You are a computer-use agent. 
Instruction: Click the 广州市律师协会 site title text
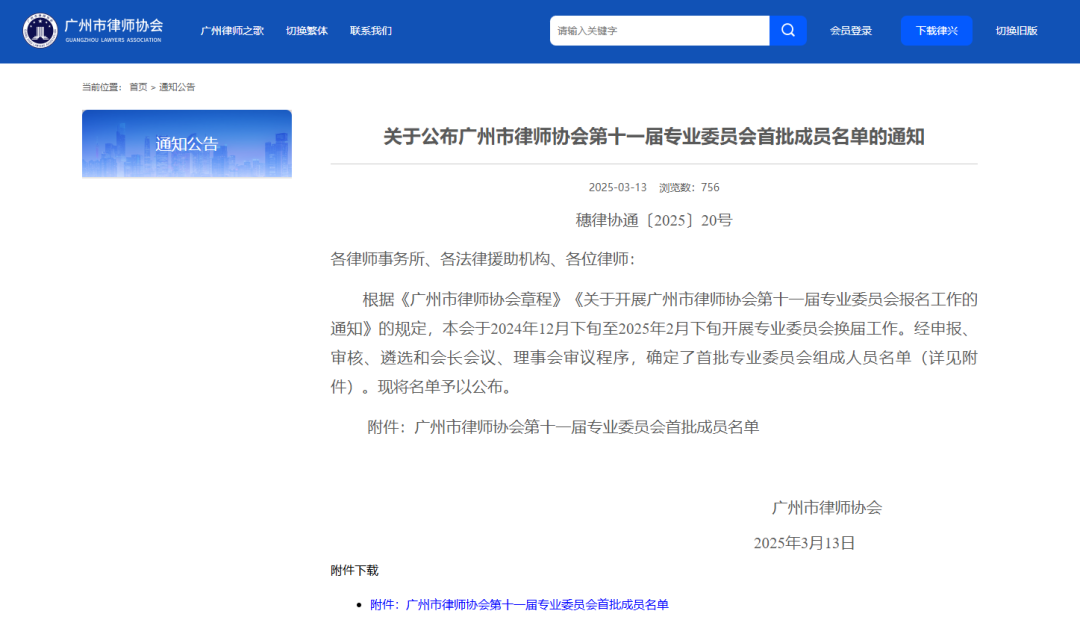pyautogui.click(x=114, y=25)
